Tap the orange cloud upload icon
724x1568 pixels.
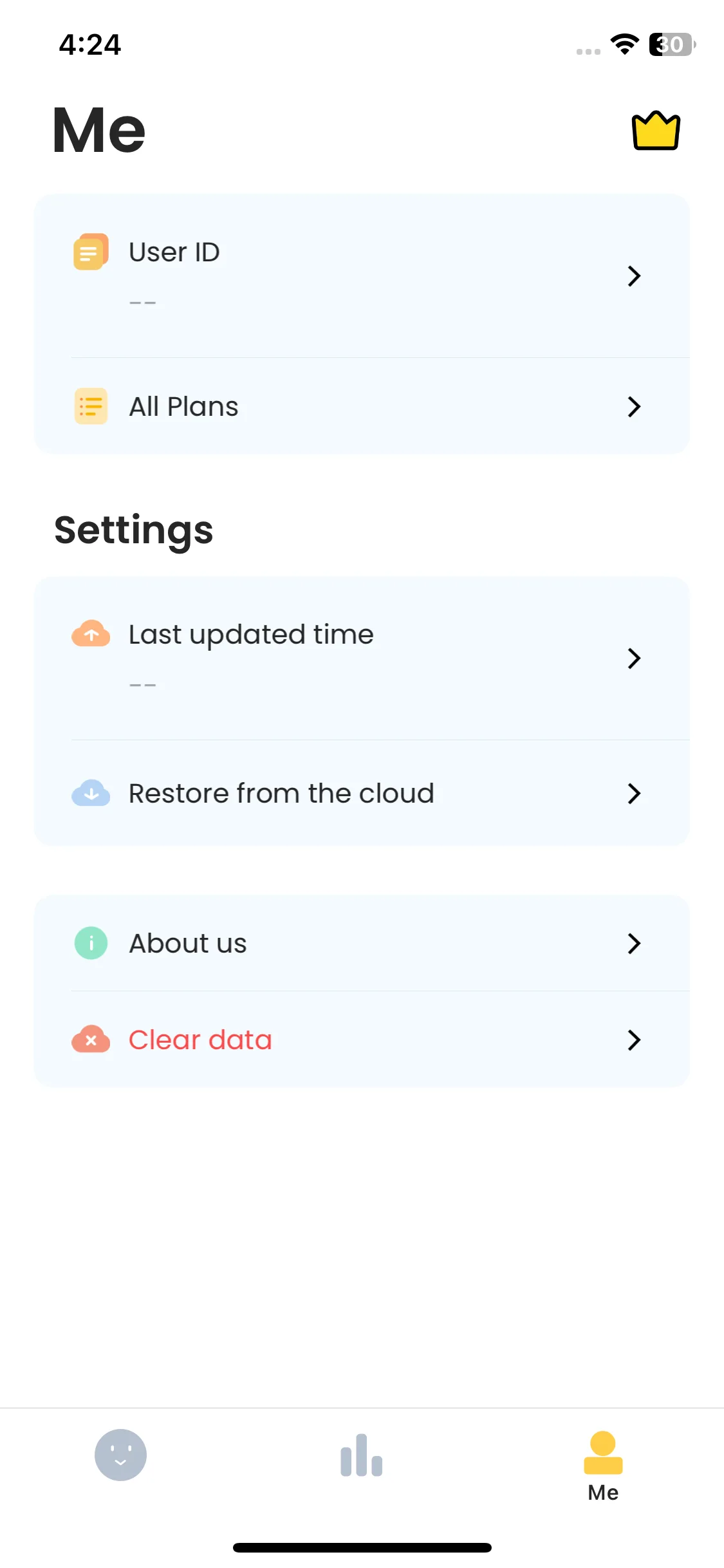[x=91, y=633]
